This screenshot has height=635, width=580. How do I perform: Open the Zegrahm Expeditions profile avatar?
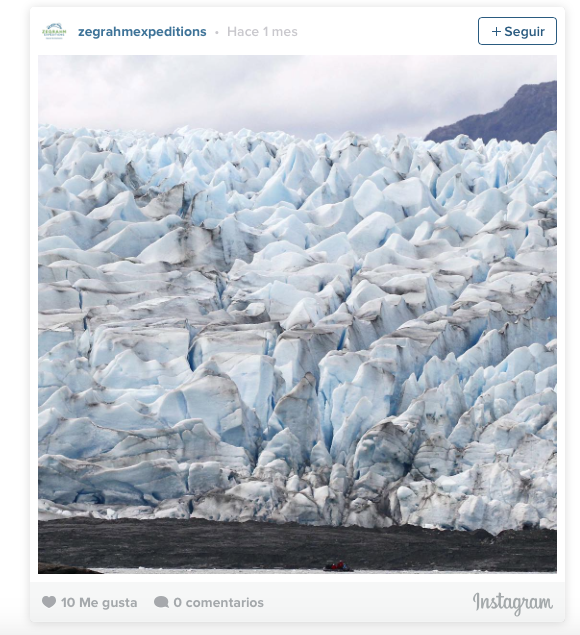(x=54, y=31)
